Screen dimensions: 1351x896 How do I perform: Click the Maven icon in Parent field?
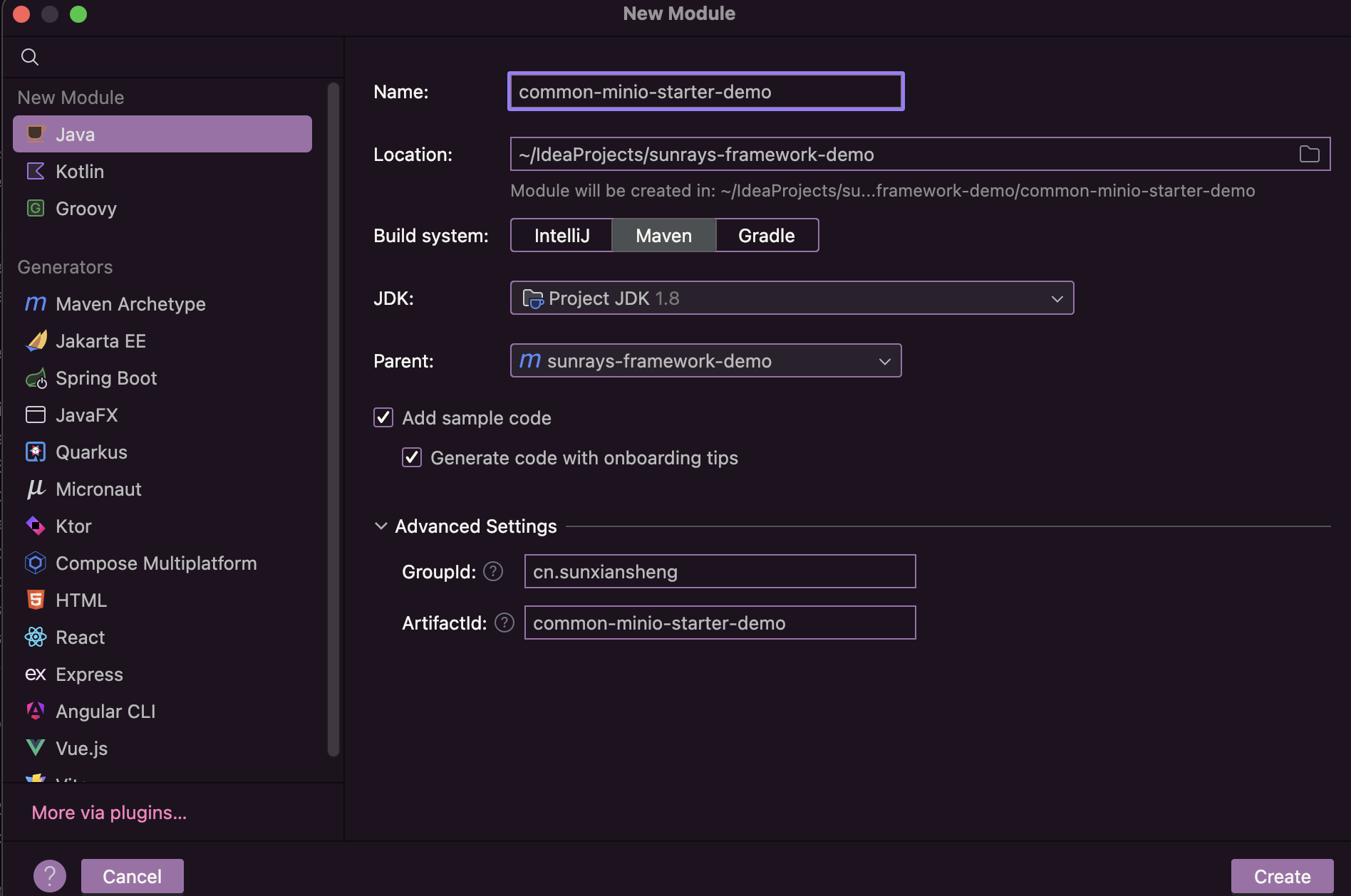[x=530, y=360]
